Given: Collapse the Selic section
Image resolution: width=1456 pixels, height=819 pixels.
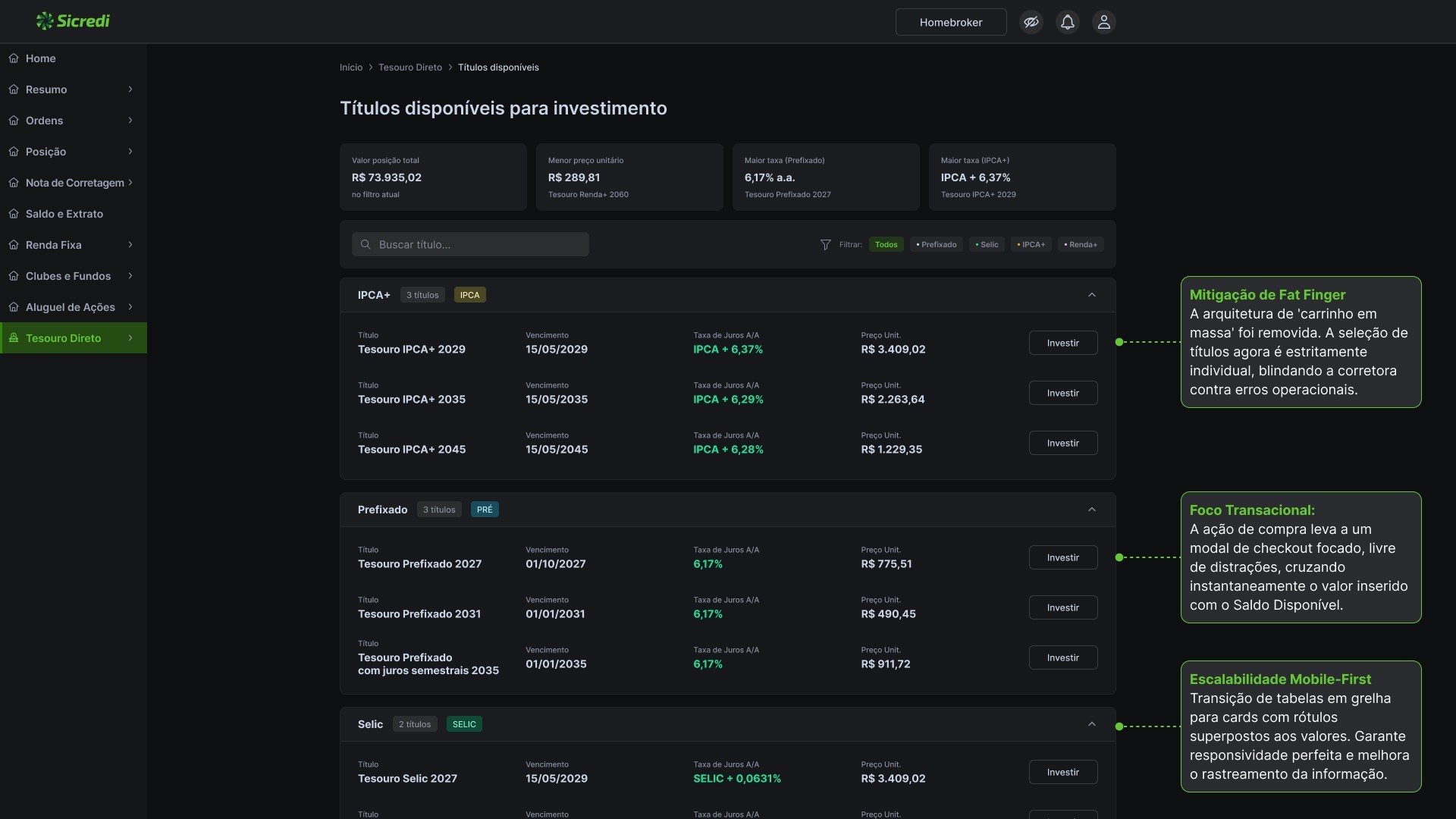Looking at the screenshot, I should point(1092,724).
